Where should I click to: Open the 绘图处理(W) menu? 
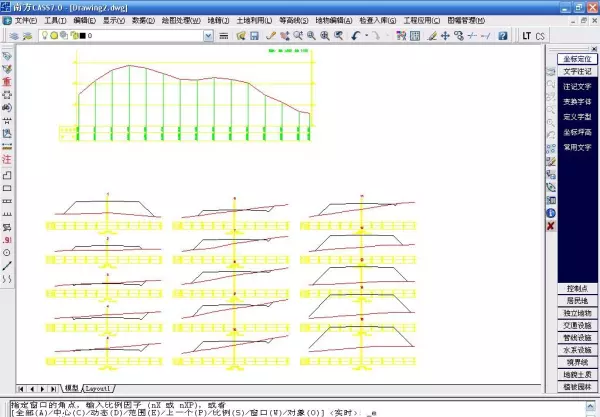pos(181,21)
